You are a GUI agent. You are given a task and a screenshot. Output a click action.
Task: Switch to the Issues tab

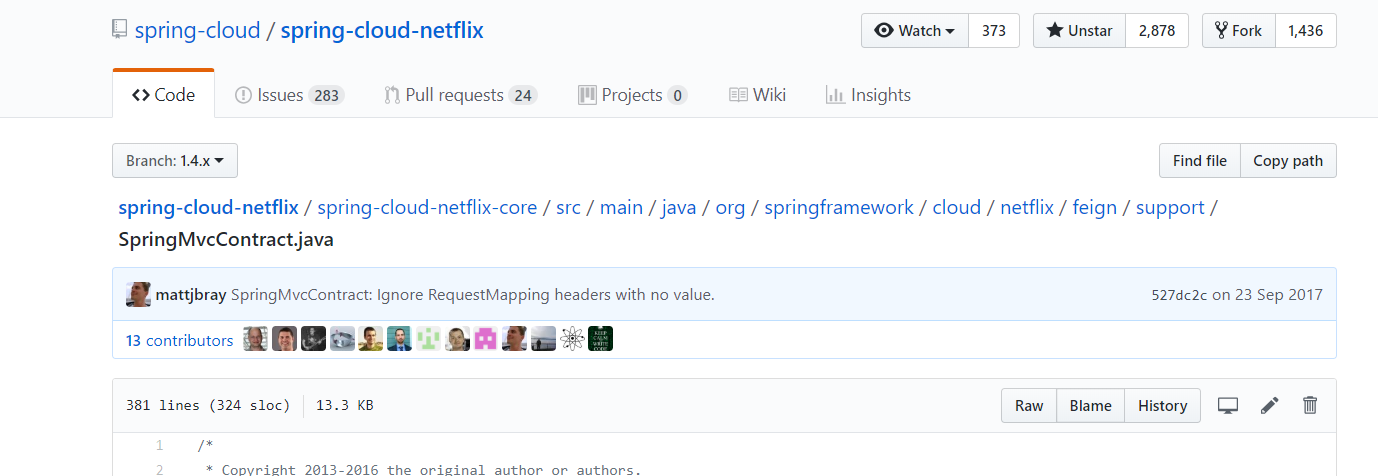pyautogui.click(x=289, y=95)
